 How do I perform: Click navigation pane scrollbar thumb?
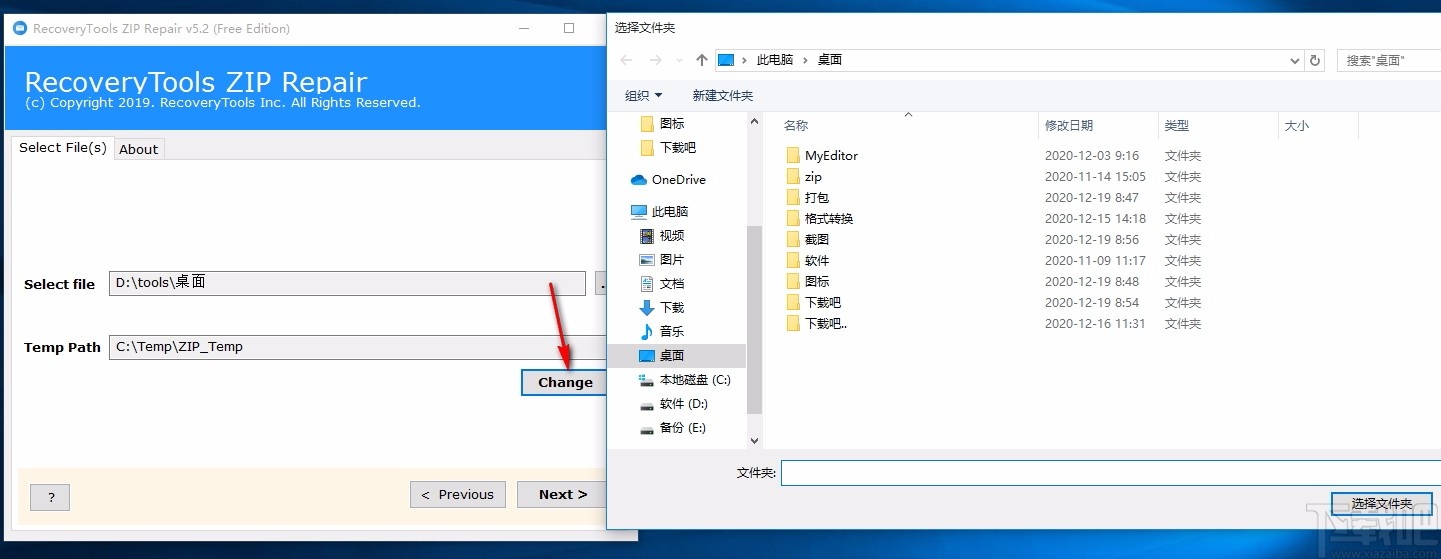tap(754, 320)
